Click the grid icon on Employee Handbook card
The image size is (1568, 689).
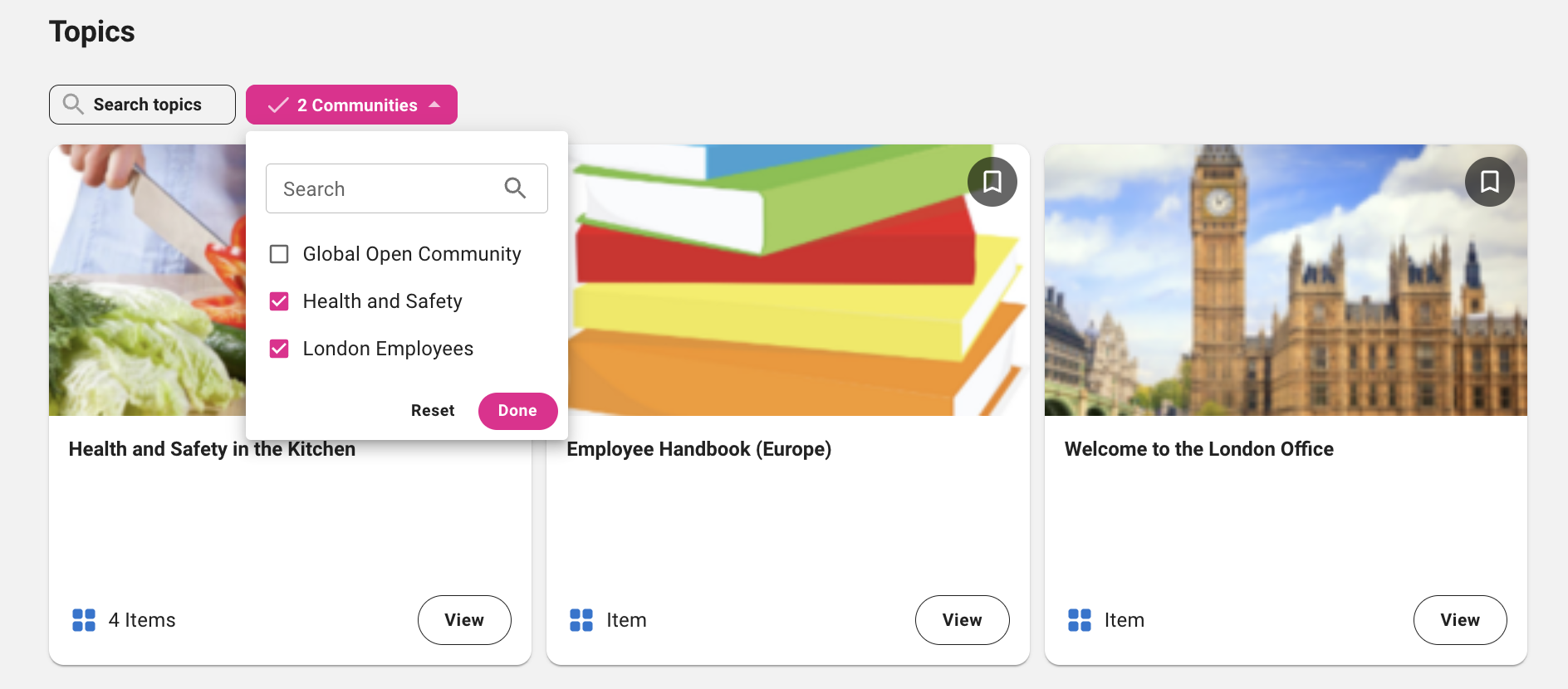coord(581,620)
